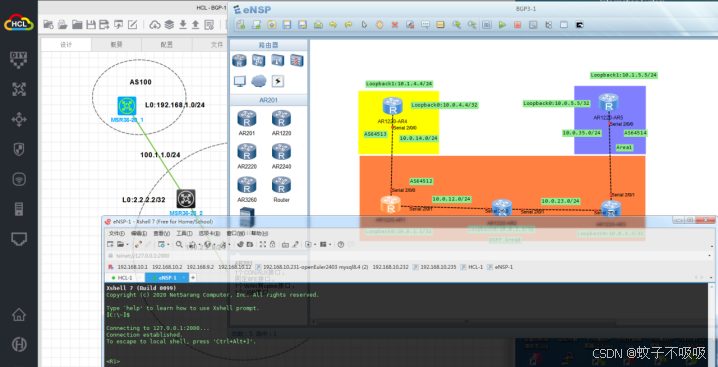Select the cable connection icon in eNSP
This screenshot has height=367, width=718.
tap(278, 82)
